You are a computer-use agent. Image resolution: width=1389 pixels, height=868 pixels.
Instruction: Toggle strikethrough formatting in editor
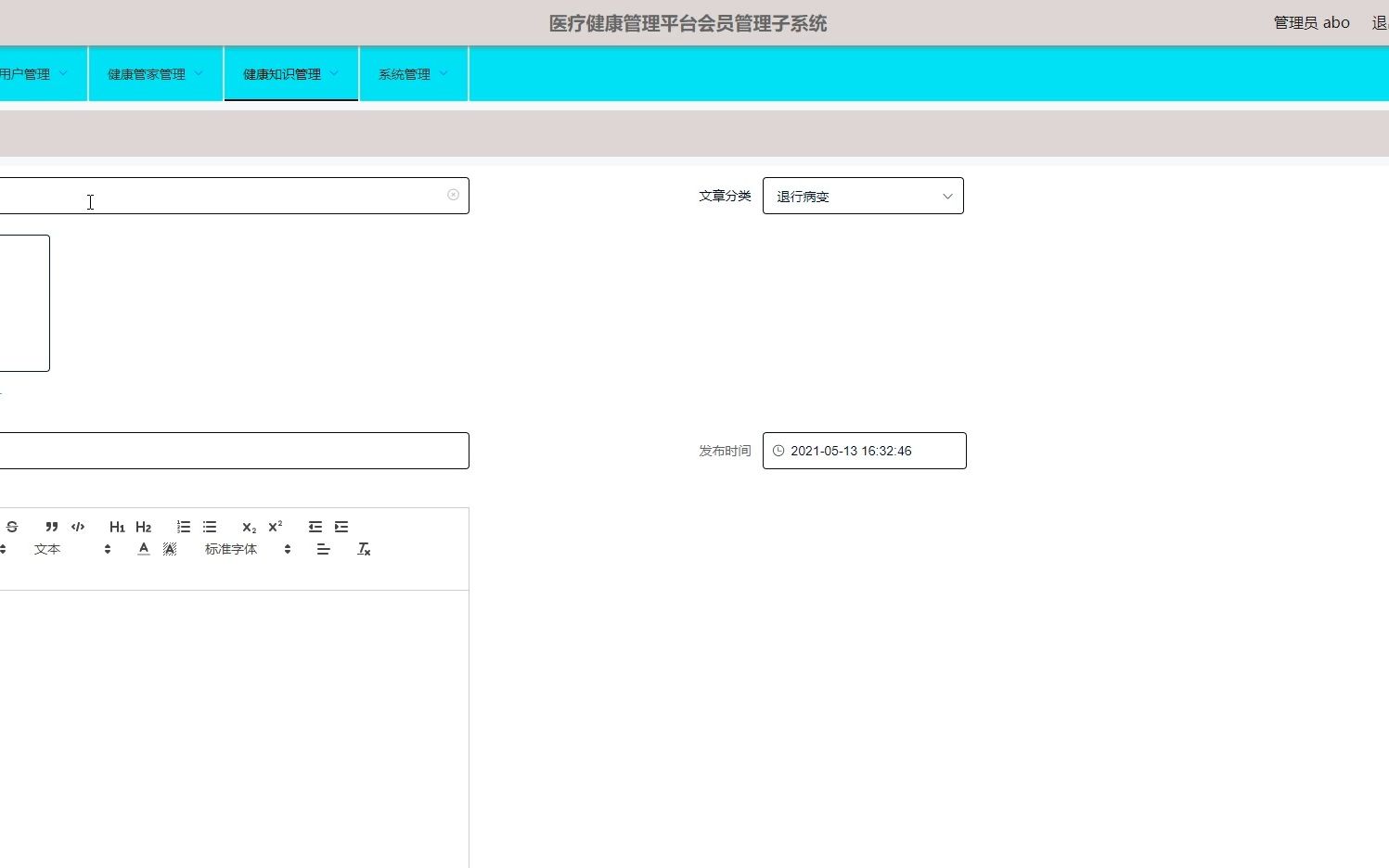click(x=12, y=527)
